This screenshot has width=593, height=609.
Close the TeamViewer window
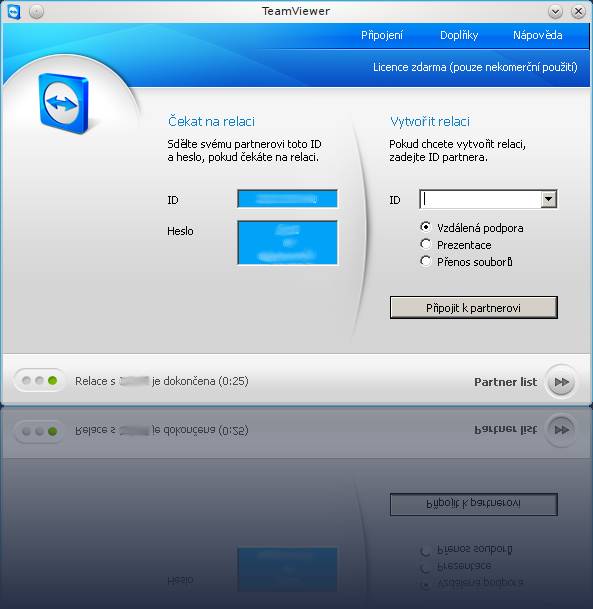coord(578,12)
